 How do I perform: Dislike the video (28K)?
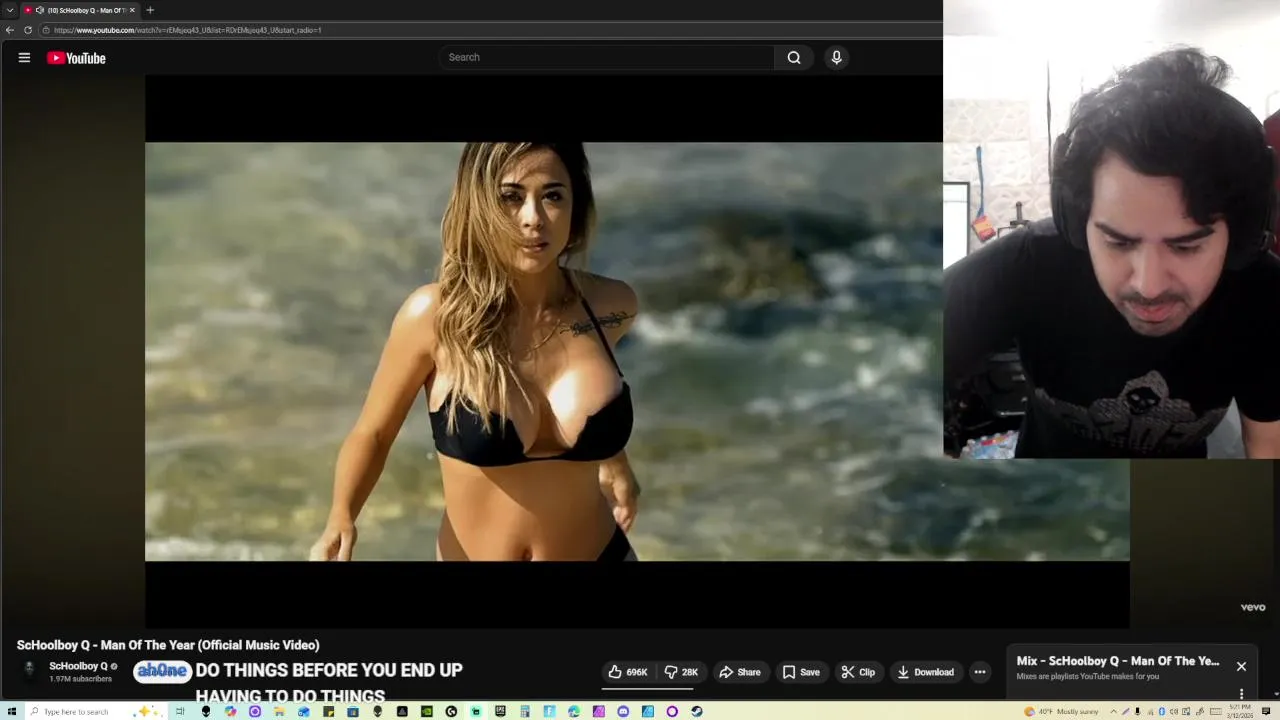[x=680, y=672]
